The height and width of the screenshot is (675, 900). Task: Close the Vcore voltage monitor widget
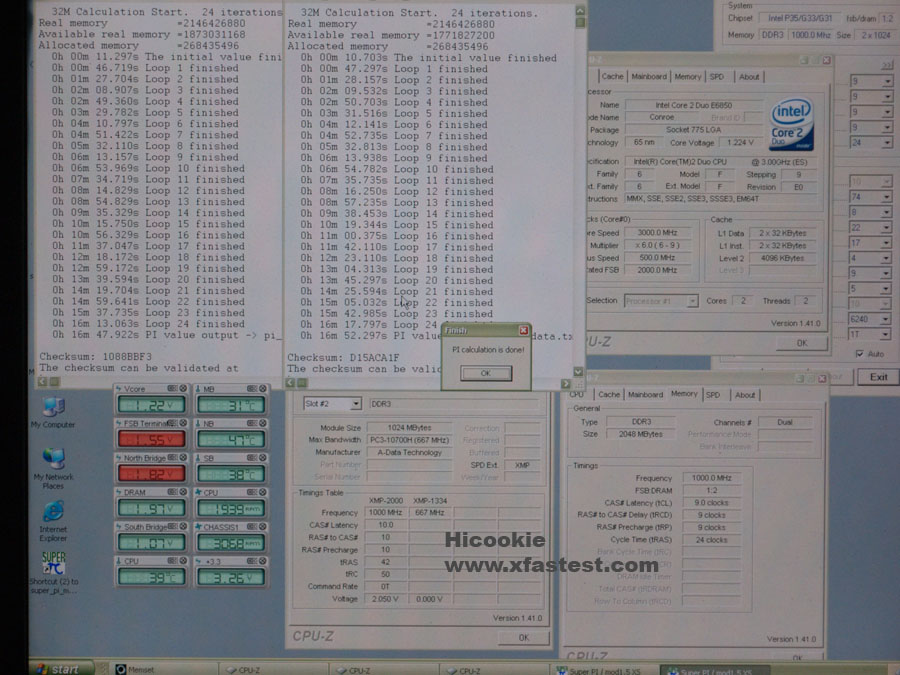tap(184, 388)
